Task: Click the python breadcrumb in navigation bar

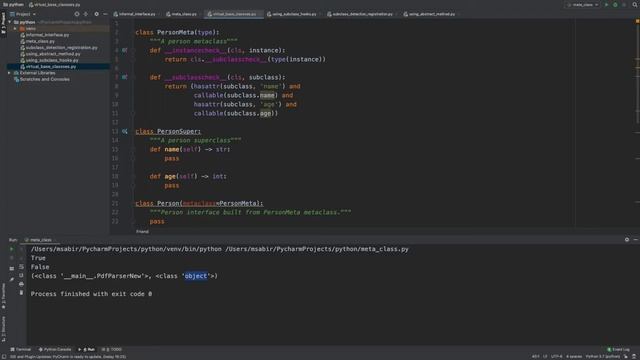Action: (x=13, y=4)
